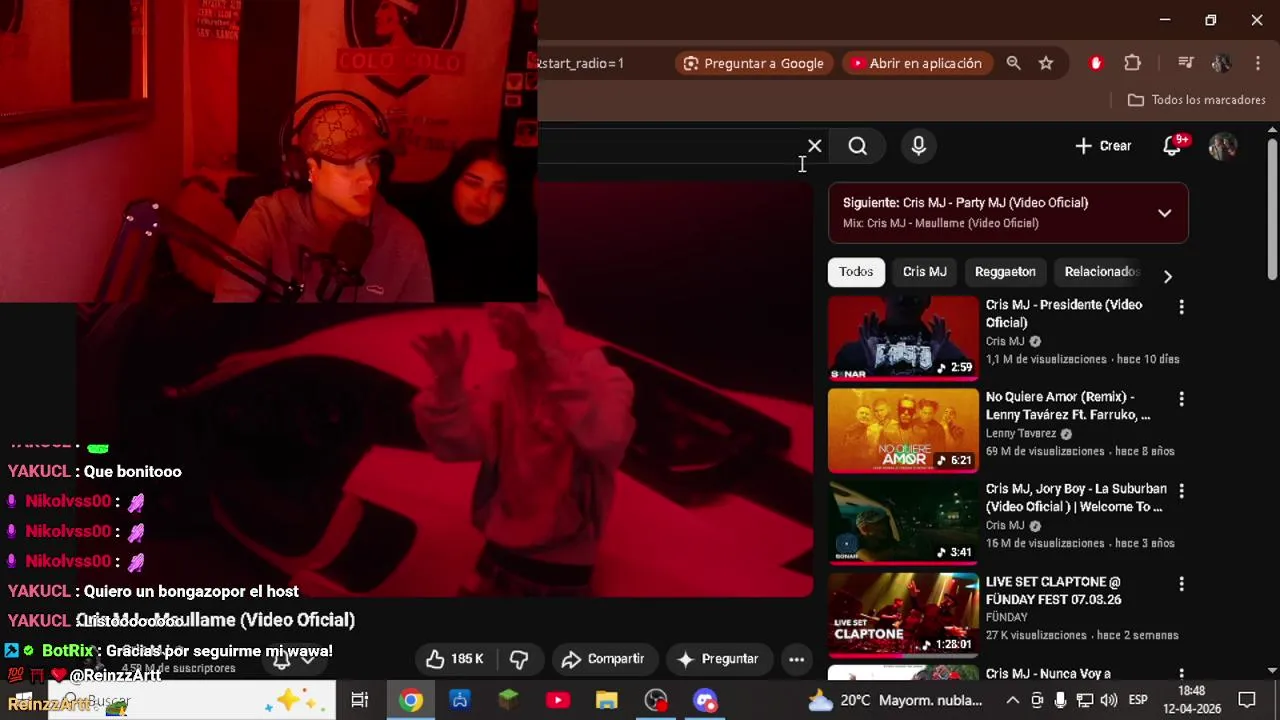The width and height of the screenshot is (1280, 720).
Task: Open Cris MJ - Presidente video thumbnail
Action: coord(903,338)
